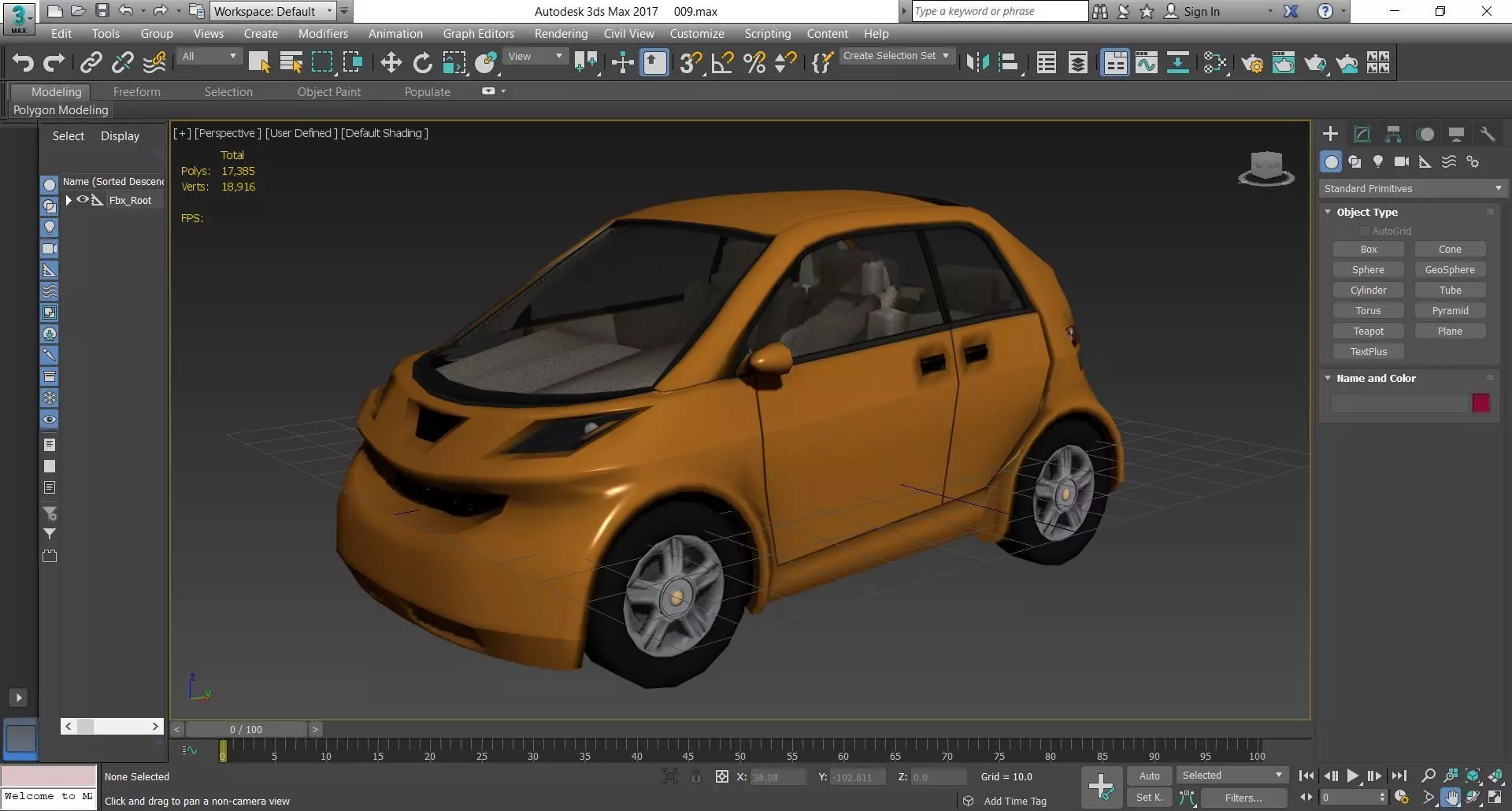Open the object color swatch
Screen dimensions: 1512x811
click(x=1480, y=403)
